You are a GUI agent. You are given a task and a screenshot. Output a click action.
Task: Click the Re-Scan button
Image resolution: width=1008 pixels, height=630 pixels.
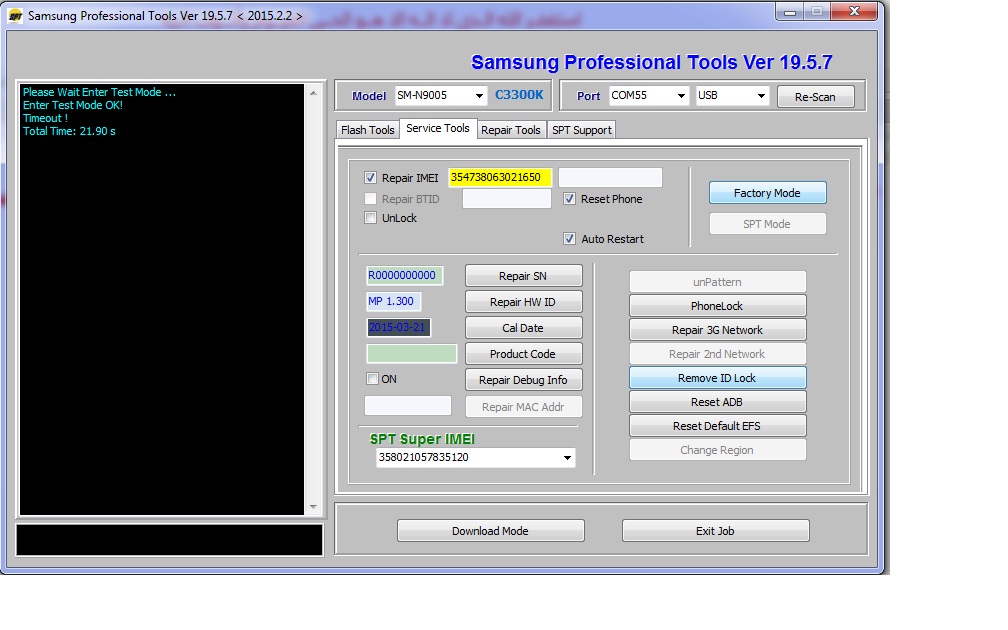pos(815,96)
